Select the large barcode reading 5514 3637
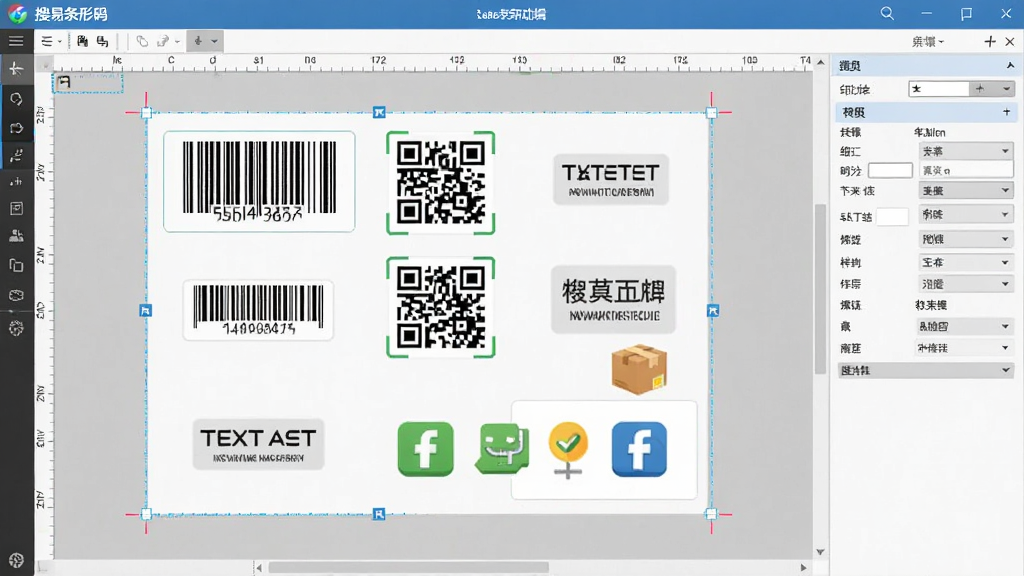Screen dimensions: 1024x576 259,181
